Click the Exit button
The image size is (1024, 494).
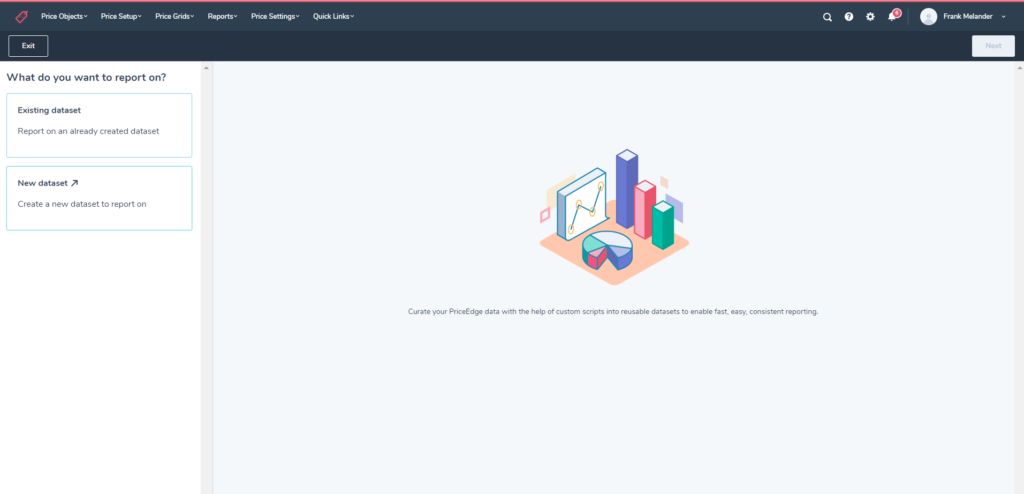coord(28,46)
